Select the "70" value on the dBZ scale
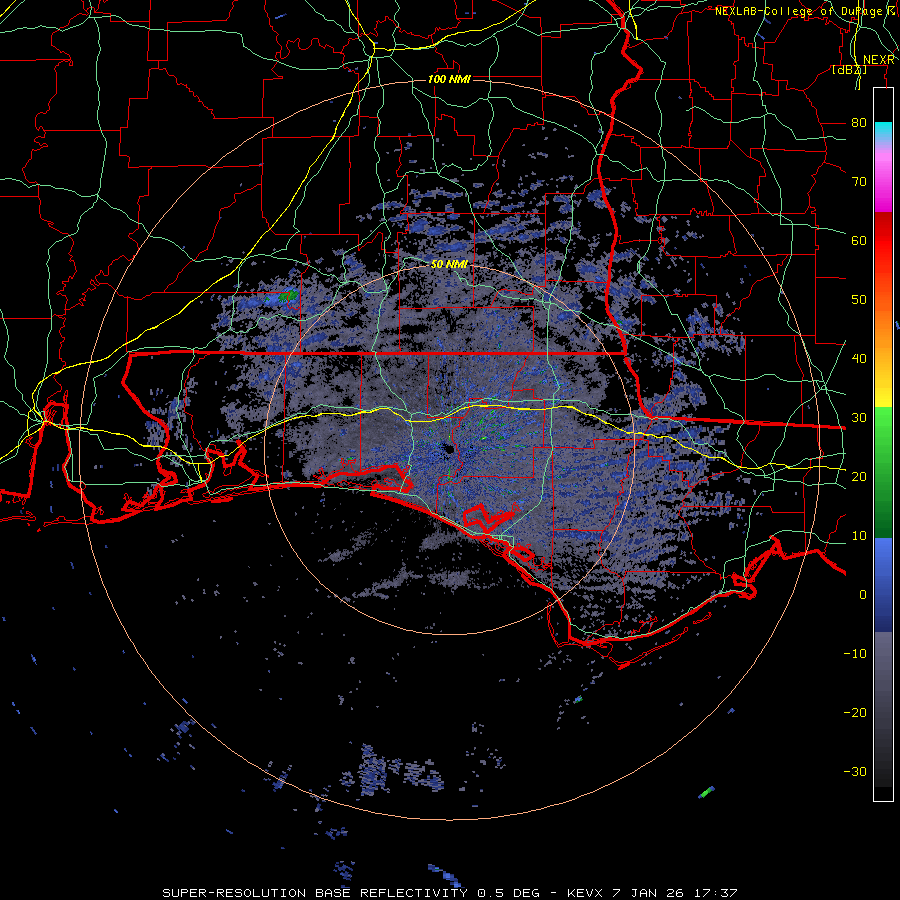Image resolution: width=900 pixels, height=900 pixels. 859,181
